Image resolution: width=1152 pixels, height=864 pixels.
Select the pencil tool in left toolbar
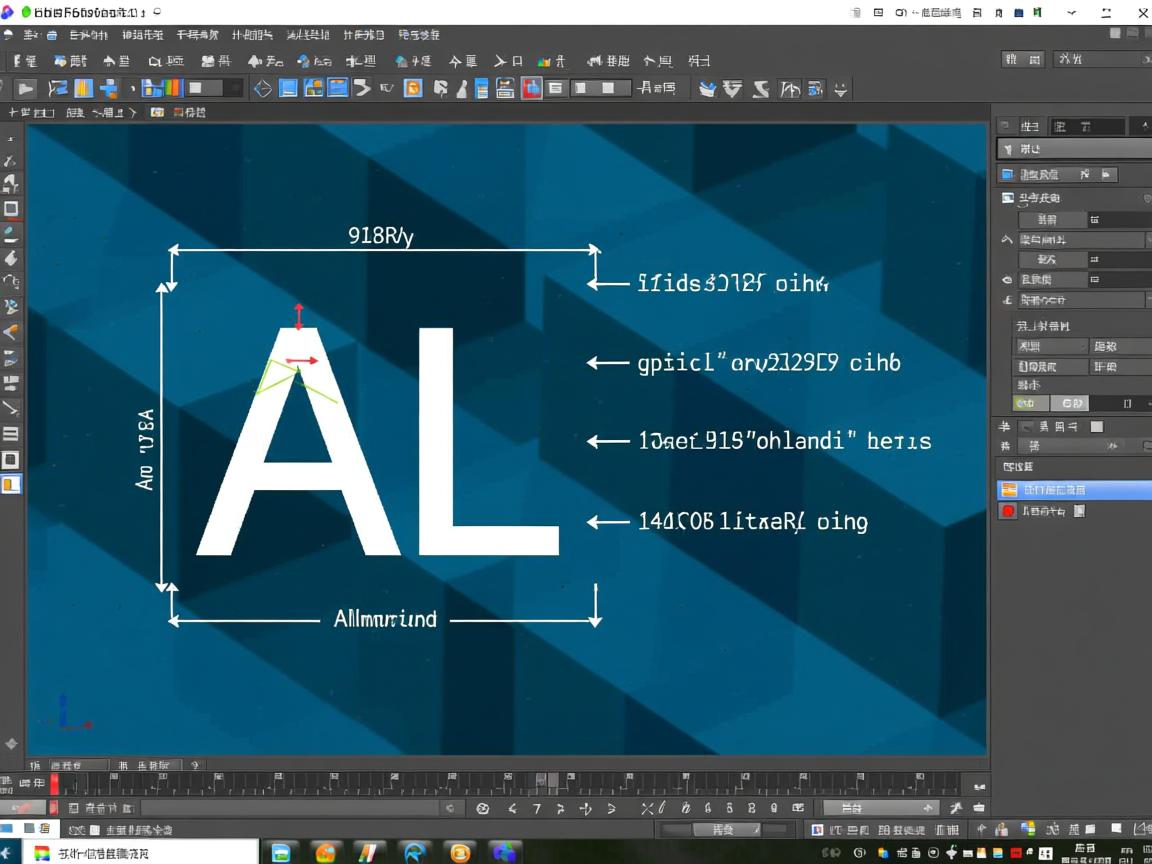click(11, 233)
